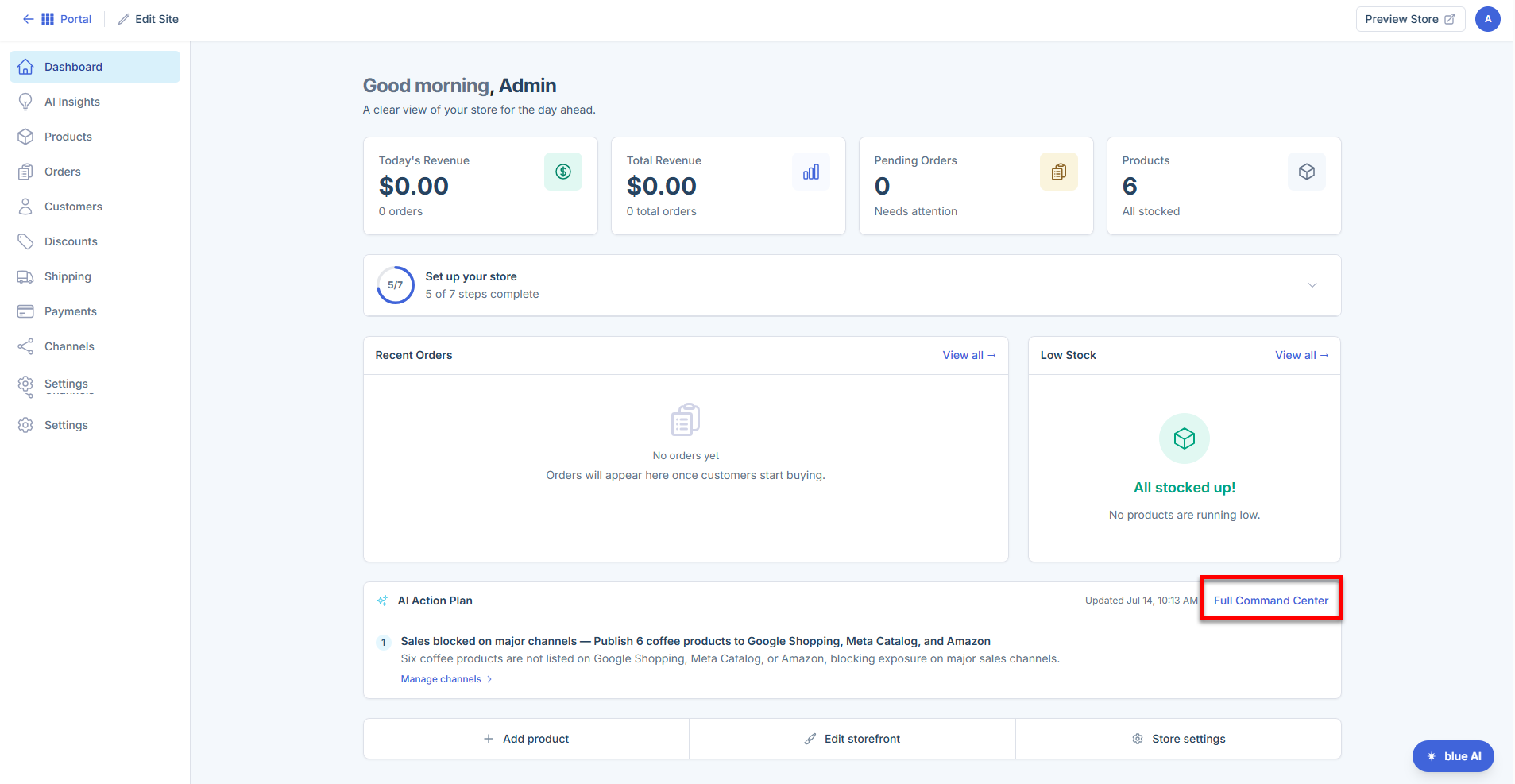Click the Manage channels link
The height and width of the screenshot is (784, 1515).
441,679
